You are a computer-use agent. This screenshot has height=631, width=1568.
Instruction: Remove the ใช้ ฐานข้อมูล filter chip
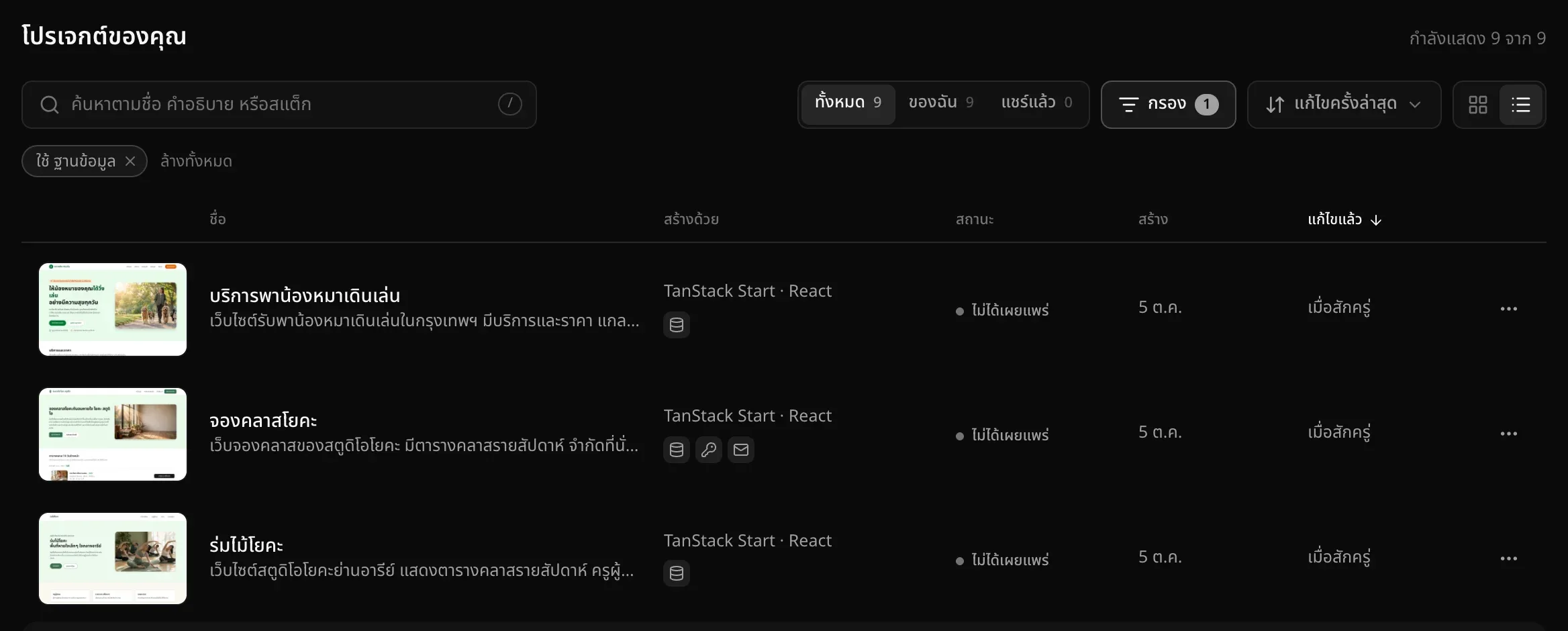click(x=130, y=161)
